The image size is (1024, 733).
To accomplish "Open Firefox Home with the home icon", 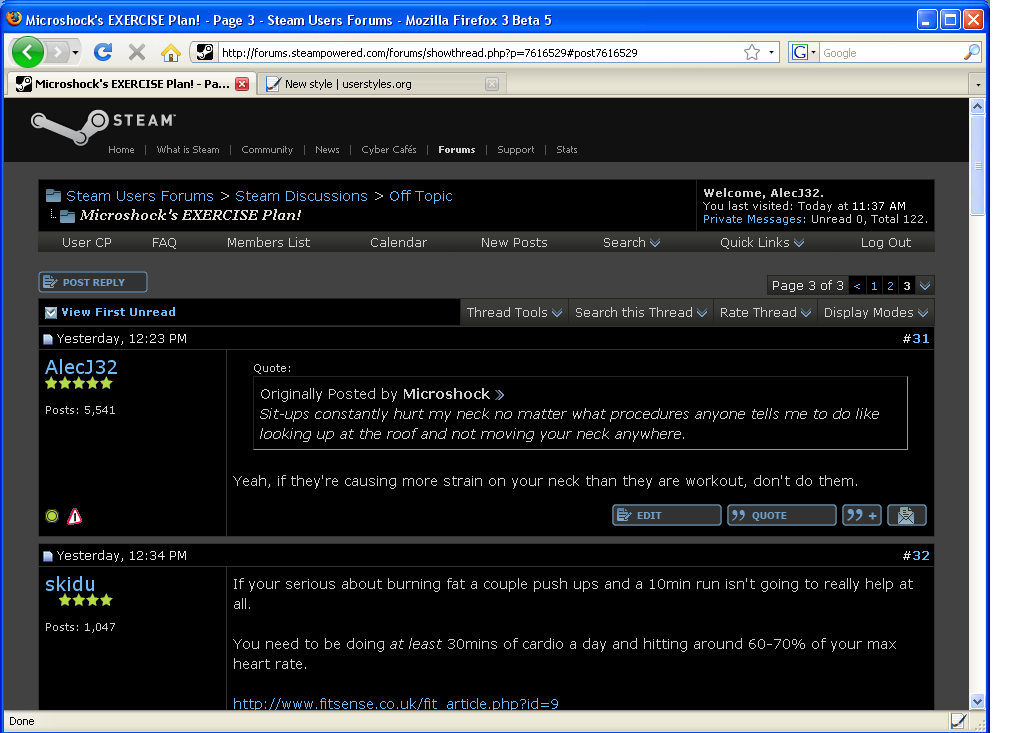I will (170, 52).
